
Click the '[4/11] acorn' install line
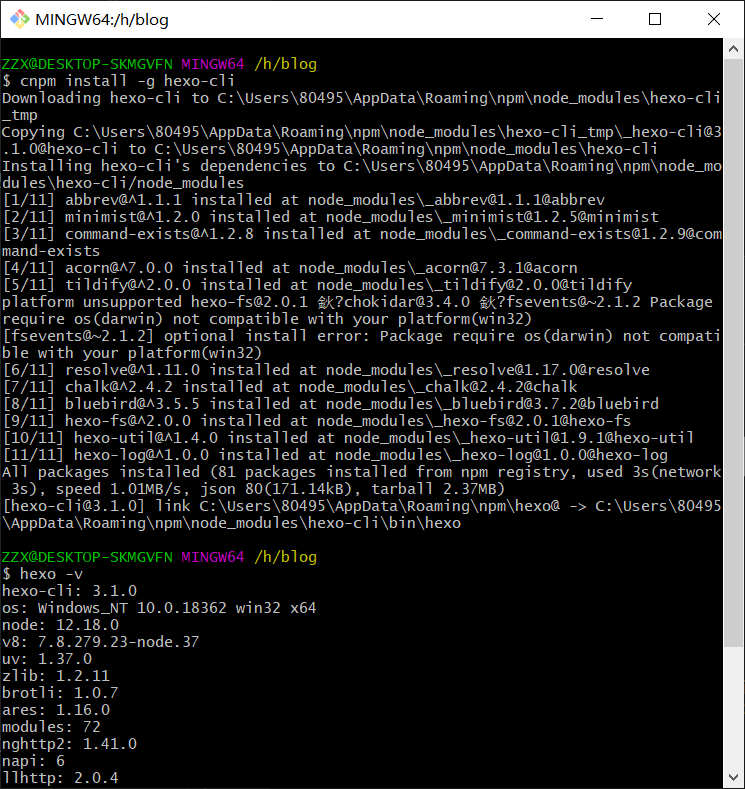(290, 268)
